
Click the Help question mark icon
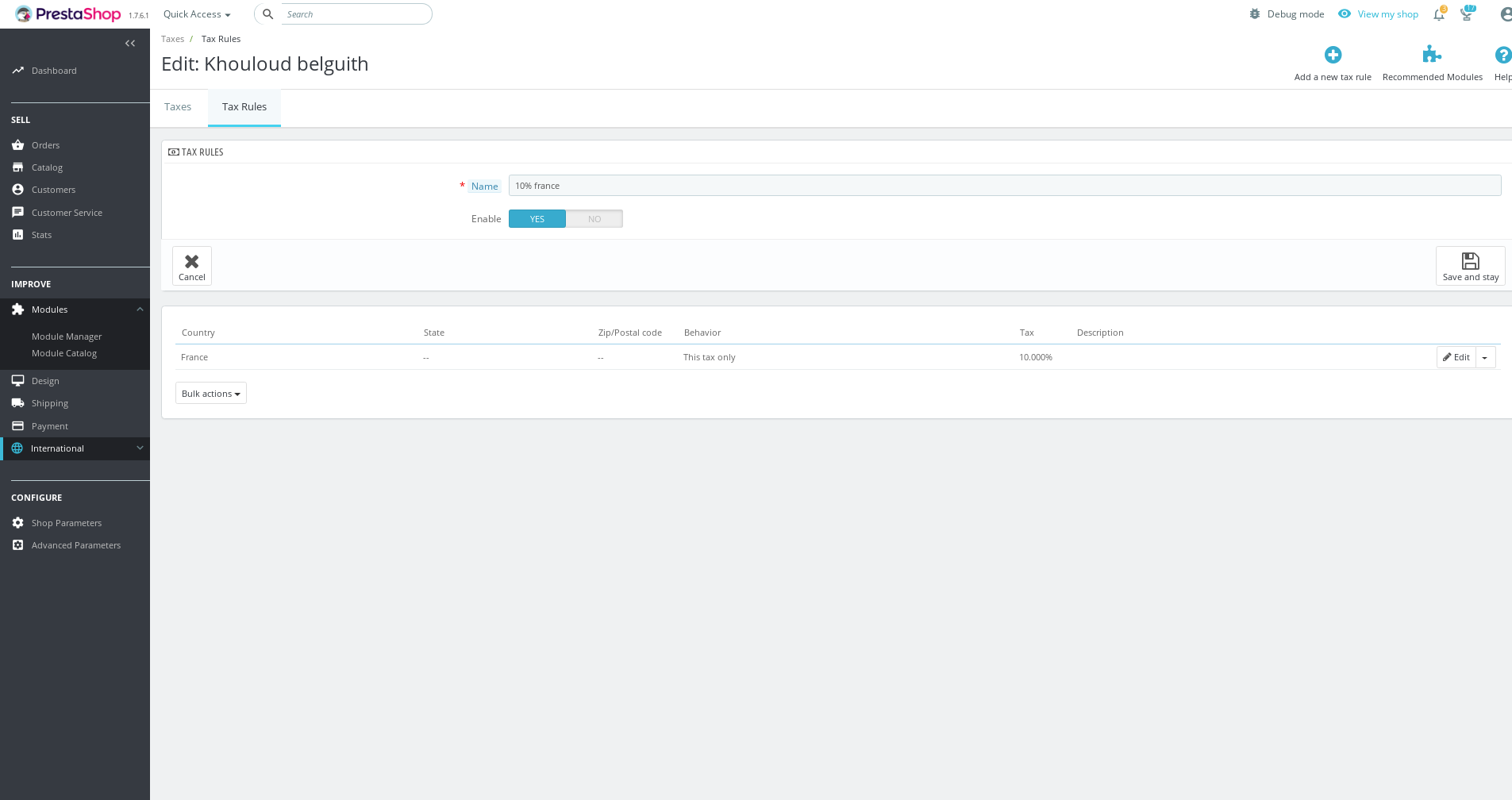(x=1502, y=55)
